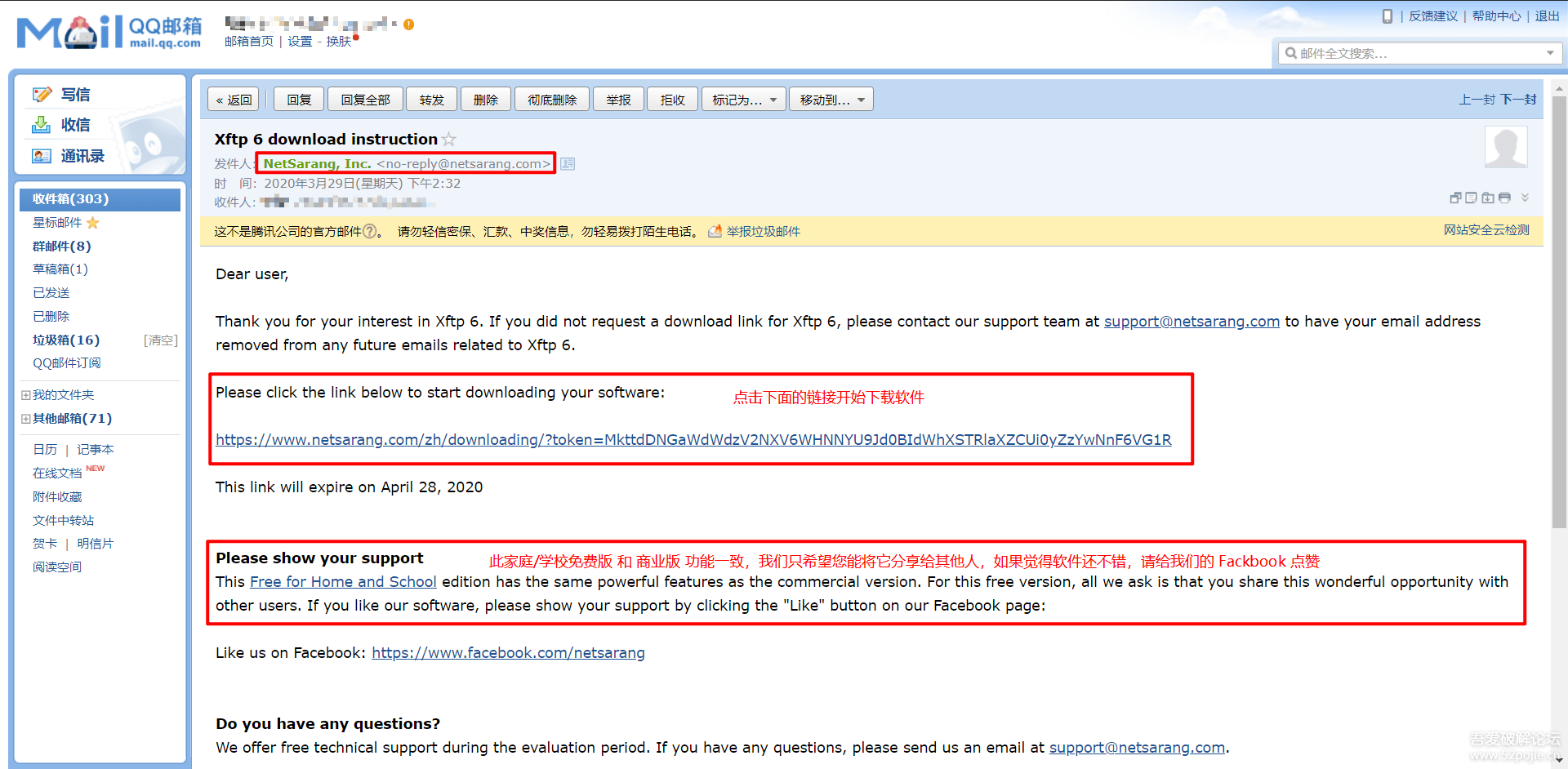Open 草稿箱(1) drafts folder

point(60,269)
